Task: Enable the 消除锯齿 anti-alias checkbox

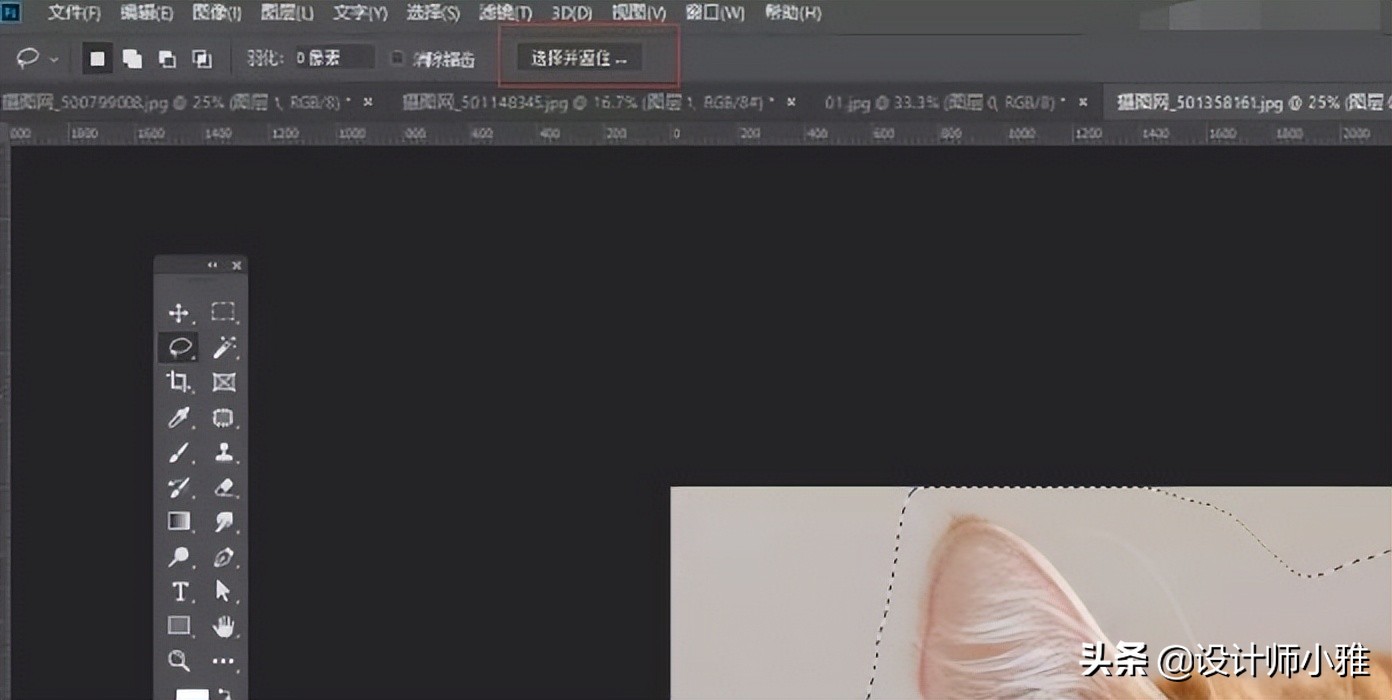Action: (x=397, y=56)
